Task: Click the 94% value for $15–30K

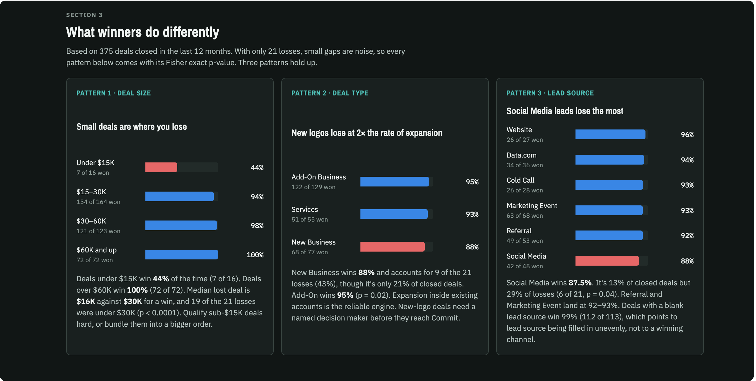Action: (x=257, y=196)
